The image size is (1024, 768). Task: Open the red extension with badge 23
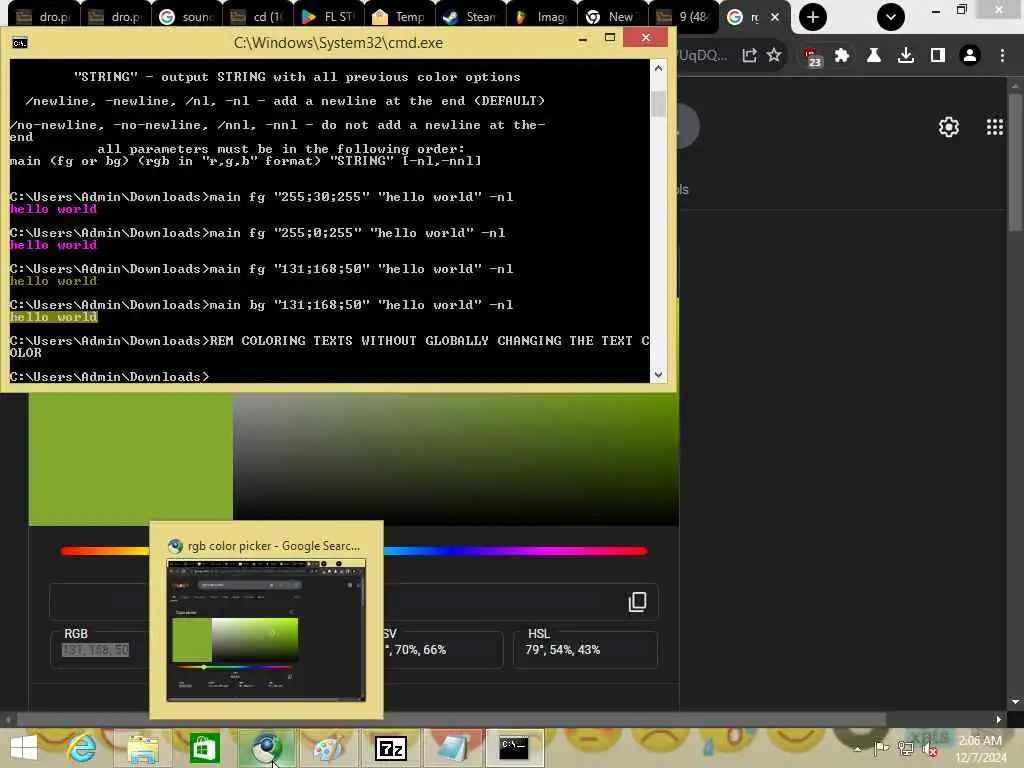[x=812, y=57]
